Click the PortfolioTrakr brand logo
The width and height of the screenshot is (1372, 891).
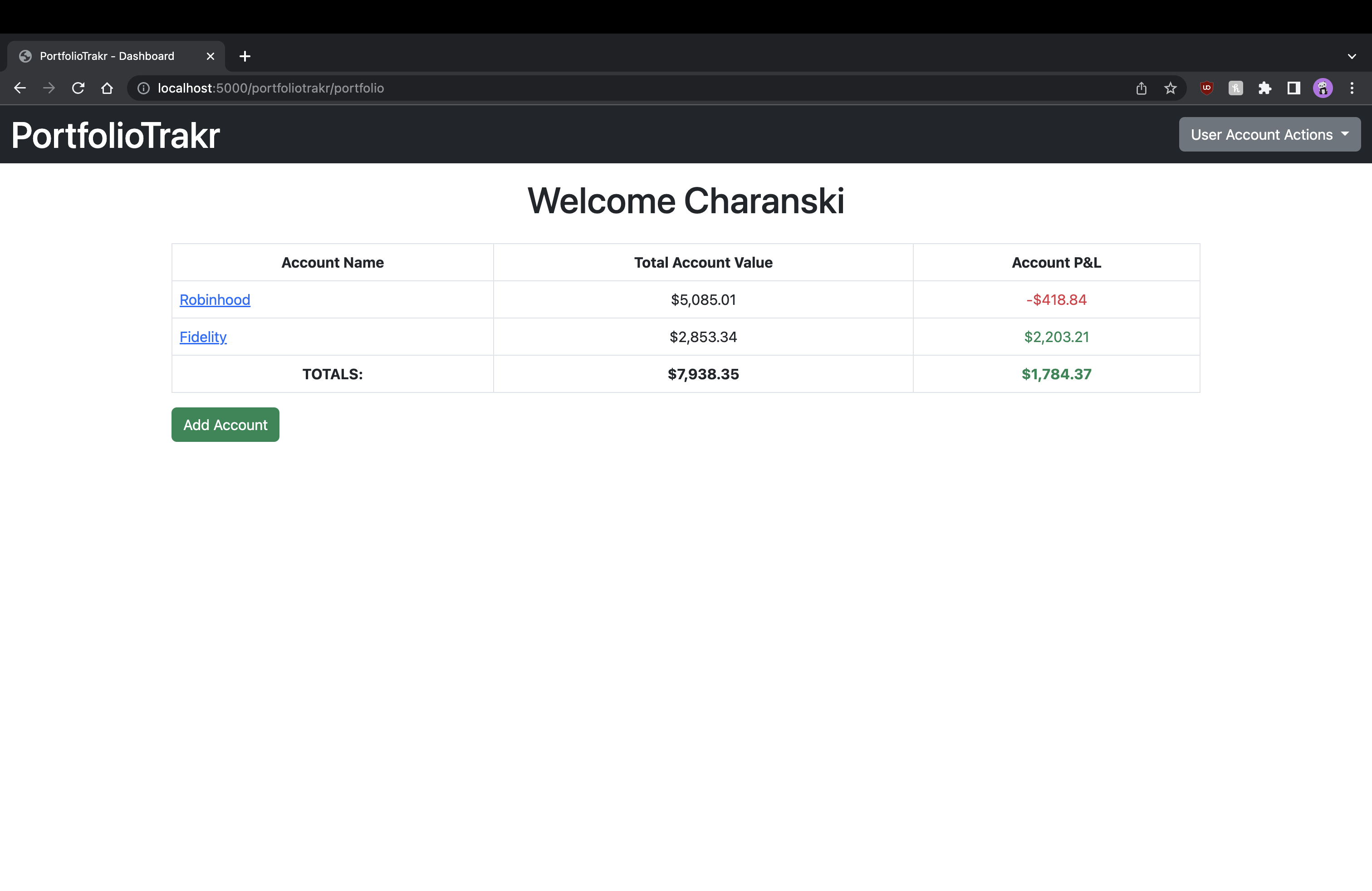pyautogui.click(x=115, y=136)
